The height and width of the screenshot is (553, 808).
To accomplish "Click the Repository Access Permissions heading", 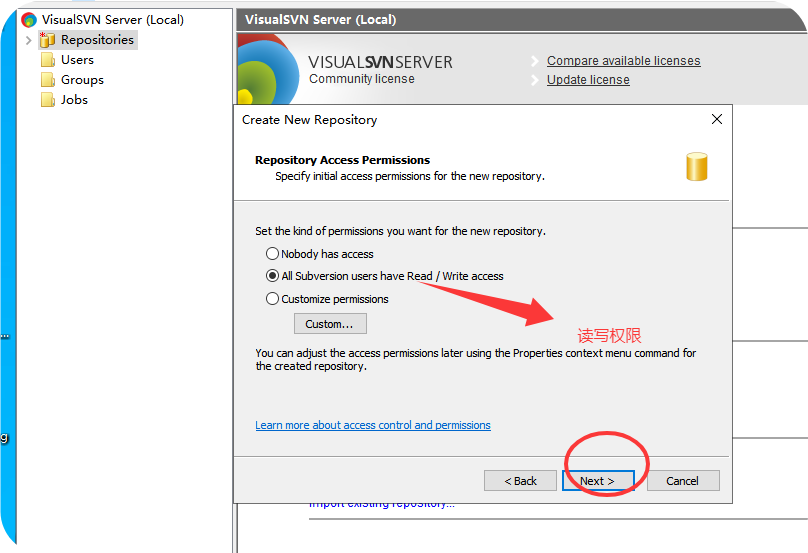I will point(342,160).
